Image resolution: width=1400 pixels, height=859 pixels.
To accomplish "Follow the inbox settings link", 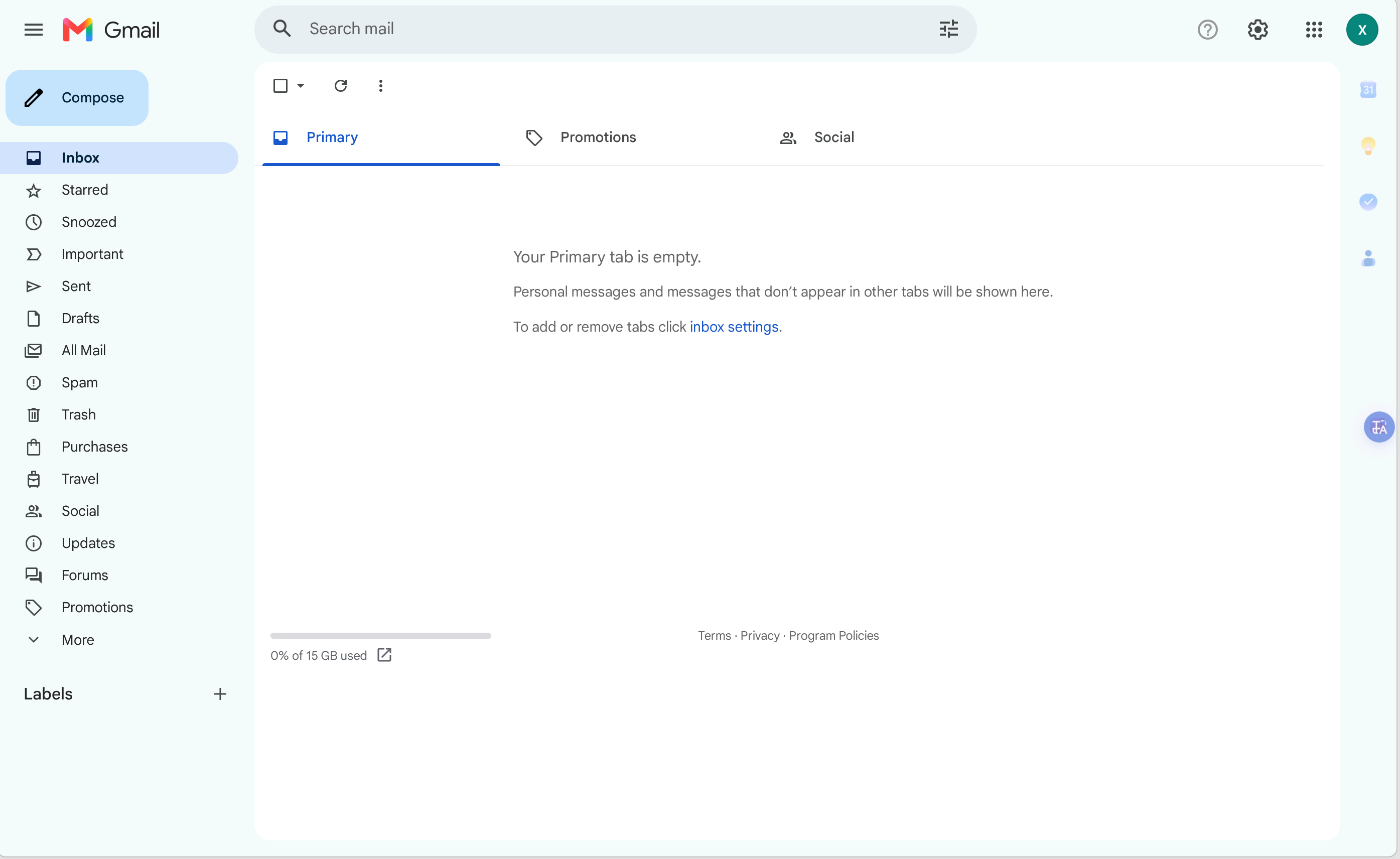I will point(734,327).
